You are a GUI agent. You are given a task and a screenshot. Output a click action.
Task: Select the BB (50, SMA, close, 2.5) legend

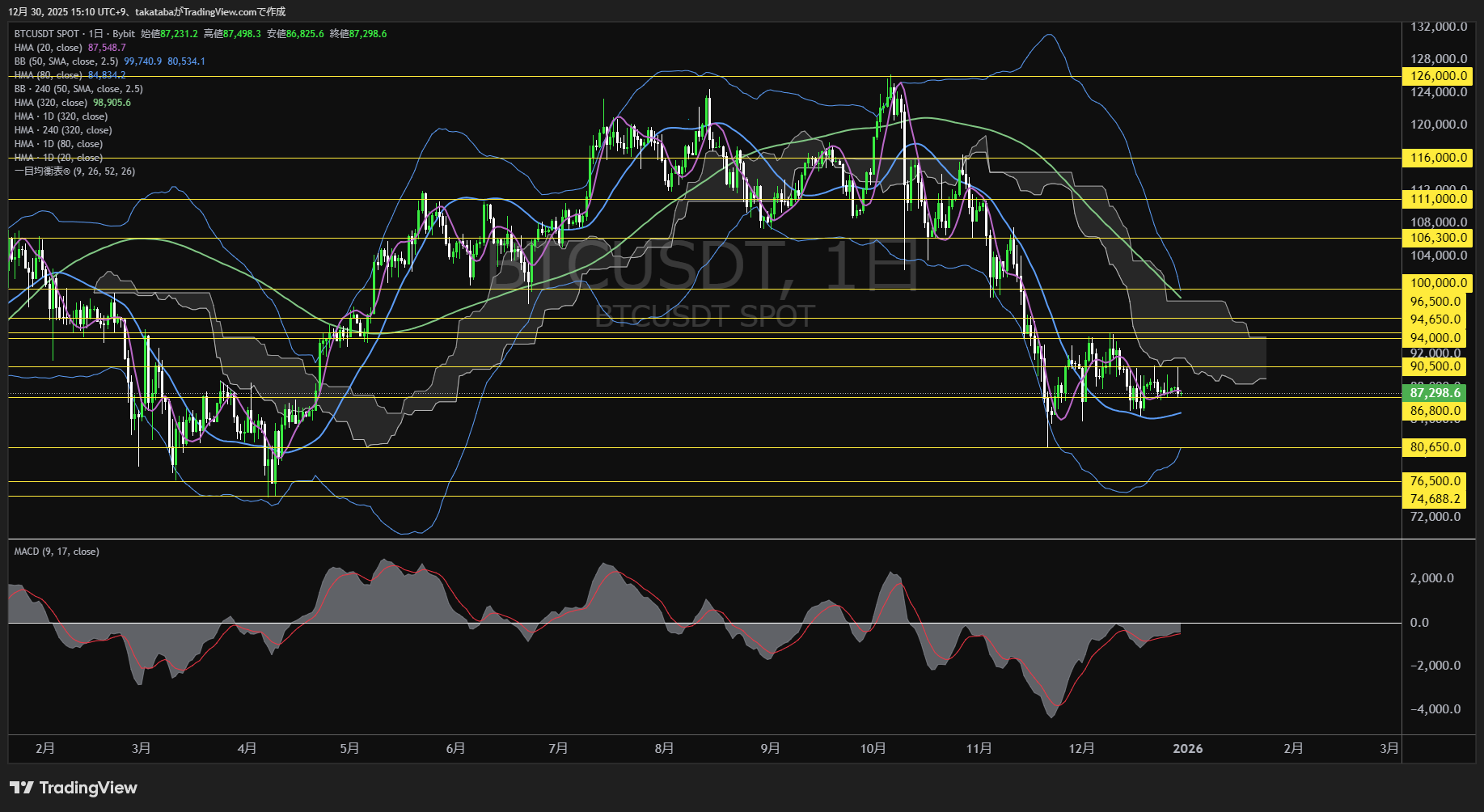click(x=66, y=61)
